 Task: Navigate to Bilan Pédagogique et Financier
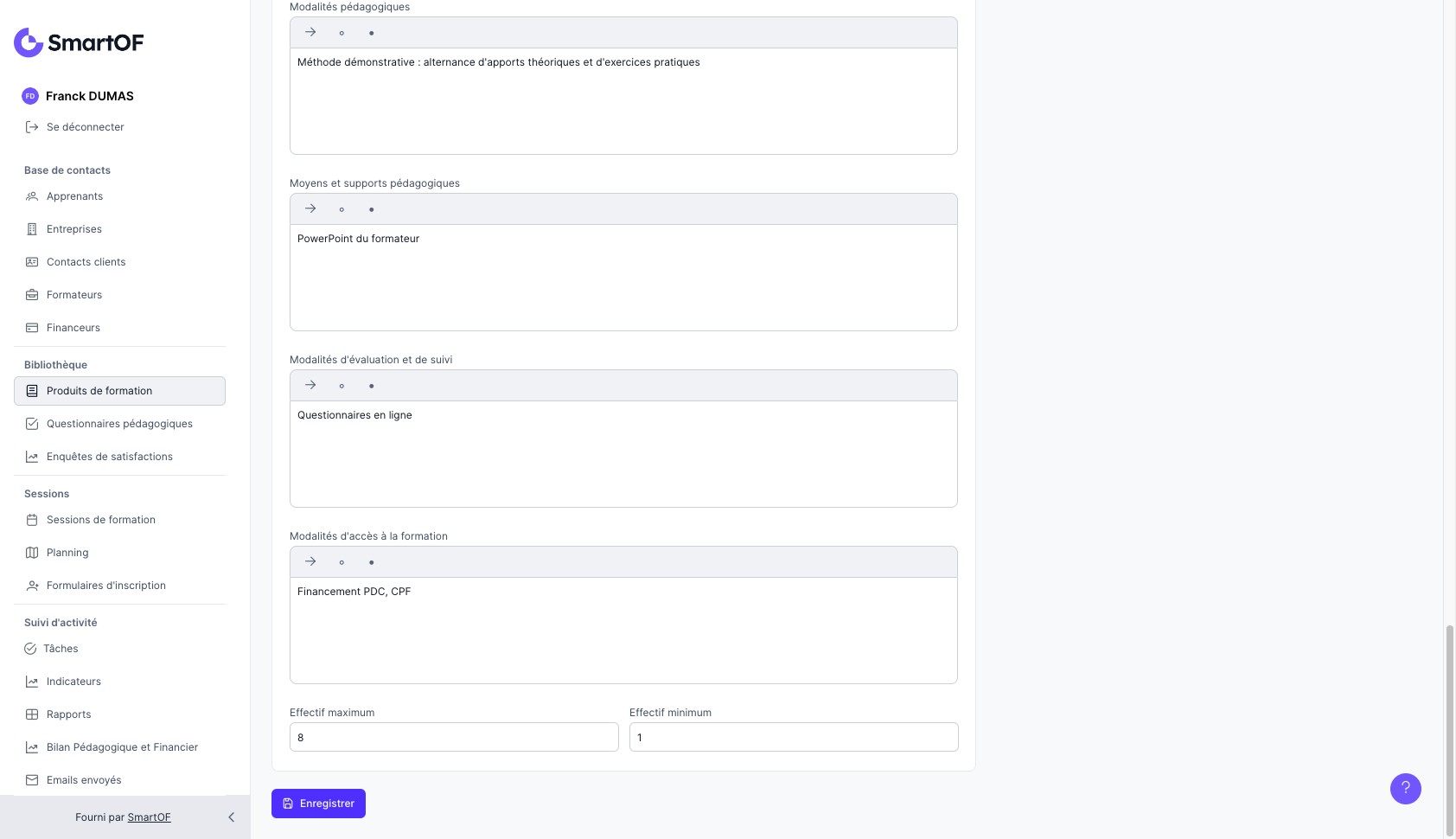coord(122,747)
